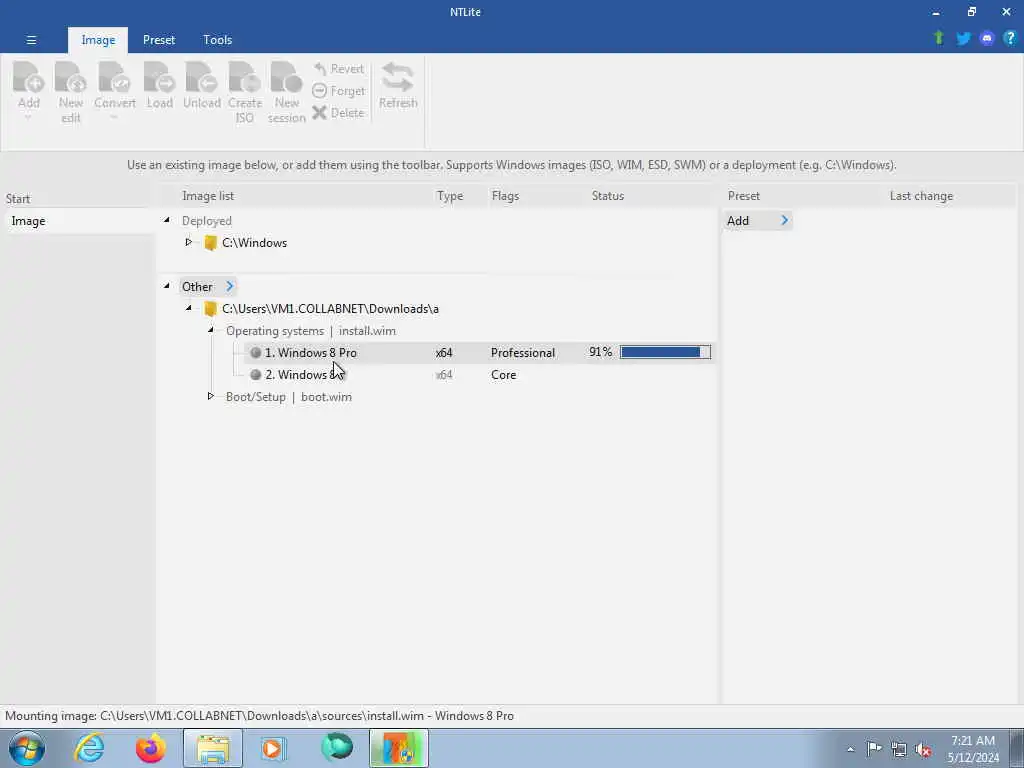Open the Twitter link icon
Screen dimensions: 1024x768
pos(963,39)
